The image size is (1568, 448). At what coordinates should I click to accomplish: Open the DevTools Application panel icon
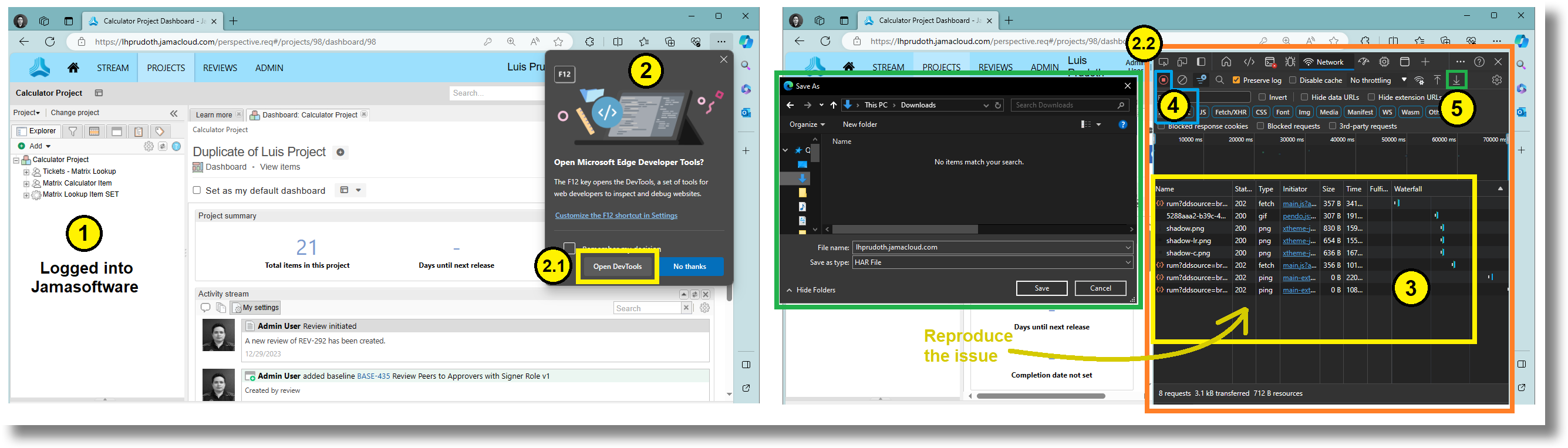(x=1405, y=62)
